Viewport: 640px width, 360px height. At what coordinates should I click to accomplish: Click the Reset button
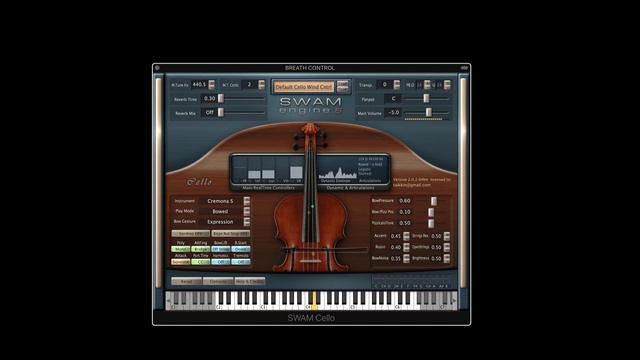tap(187, 282)
